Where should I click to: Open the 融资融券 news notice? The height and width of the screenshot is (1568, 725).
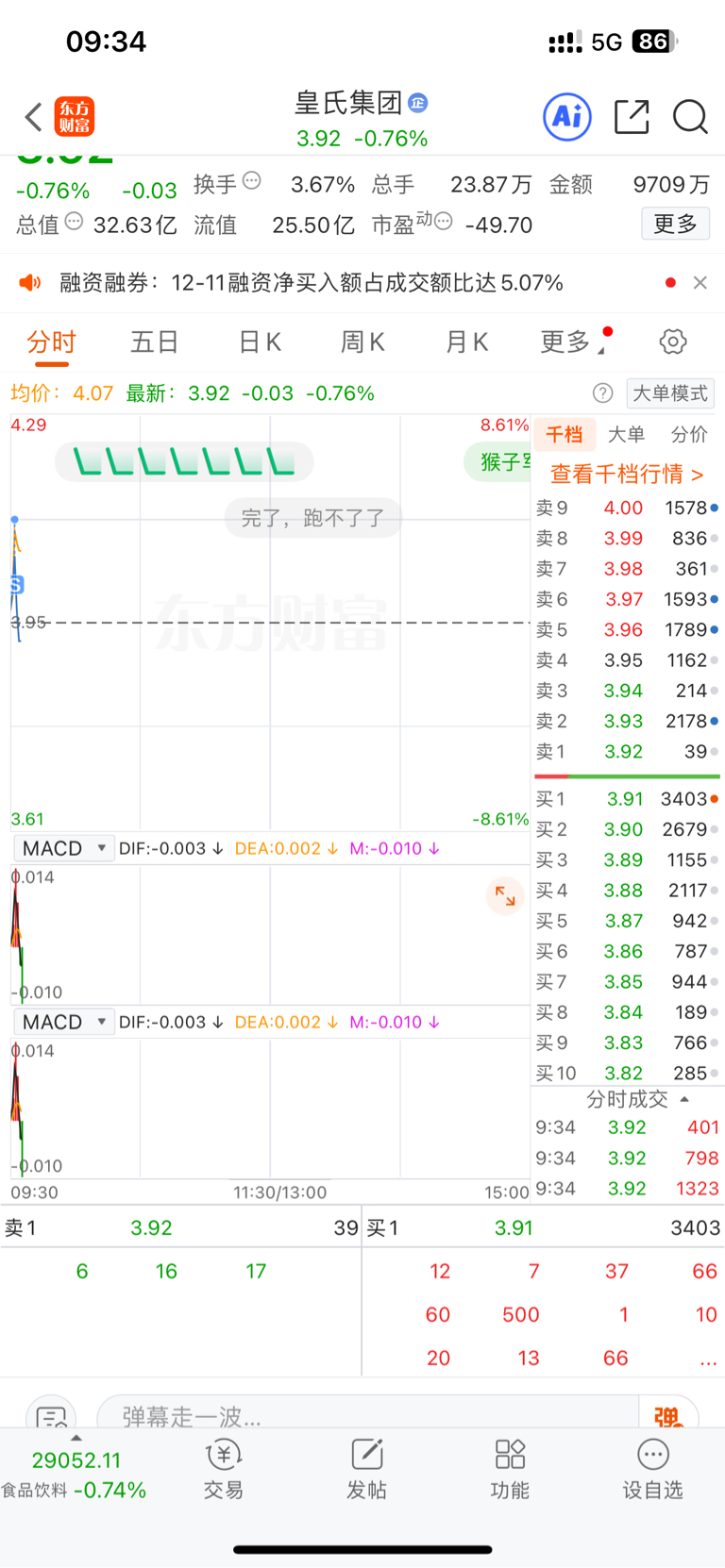pyautogui.click(x=312, y=282)
